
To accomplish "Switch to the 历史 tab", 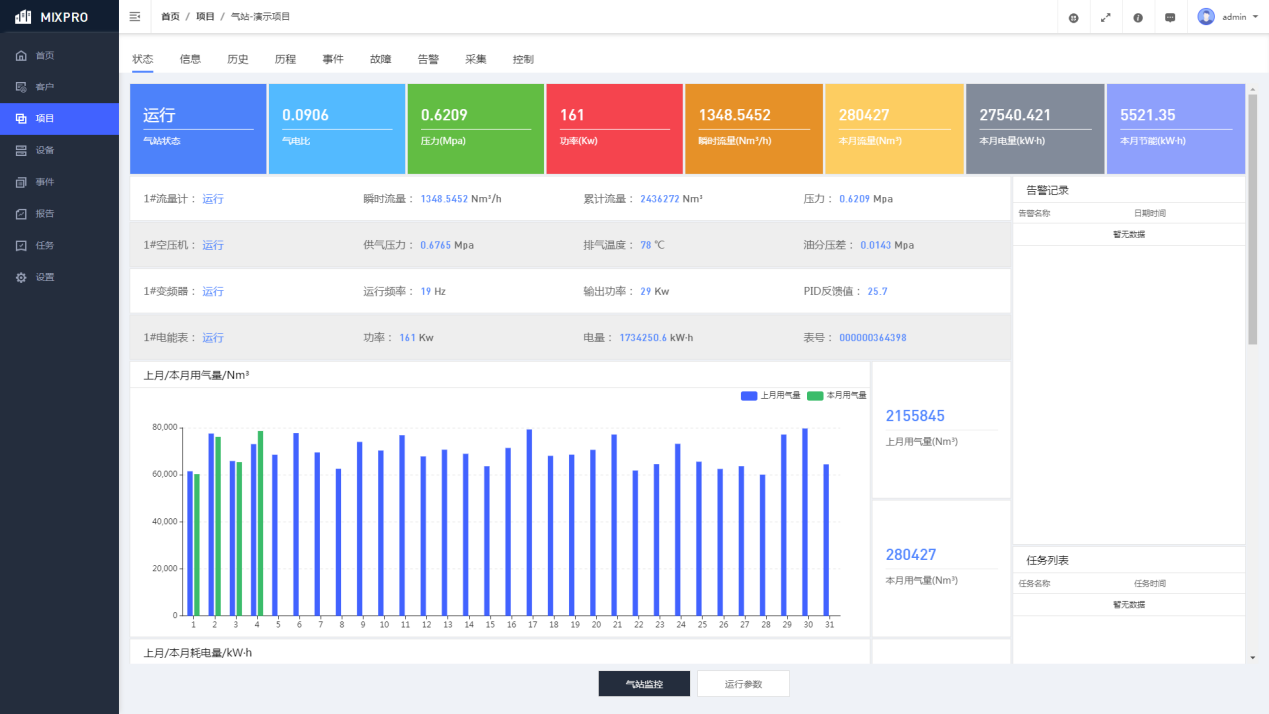I will tap(238, 59).
